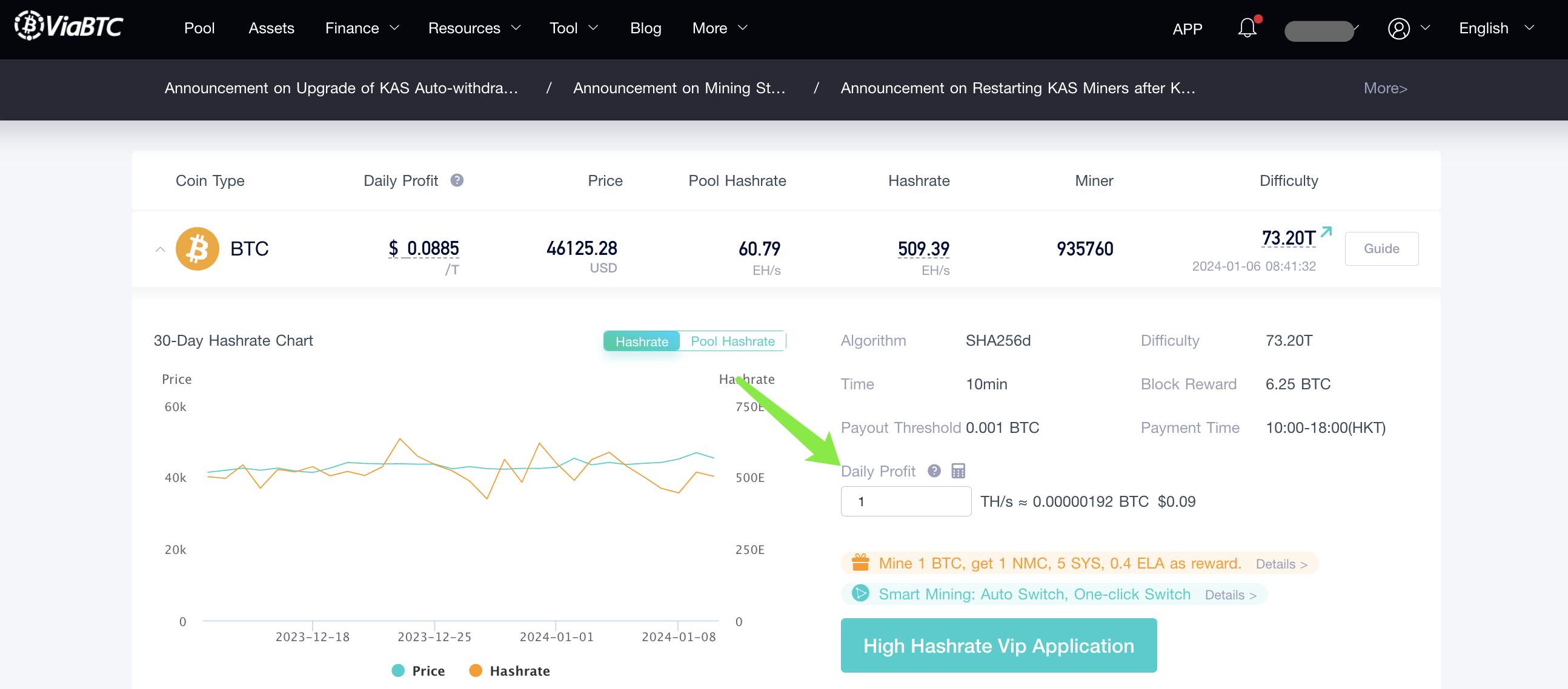
Task: Expand the BTC coin row details
Action: 160,248
